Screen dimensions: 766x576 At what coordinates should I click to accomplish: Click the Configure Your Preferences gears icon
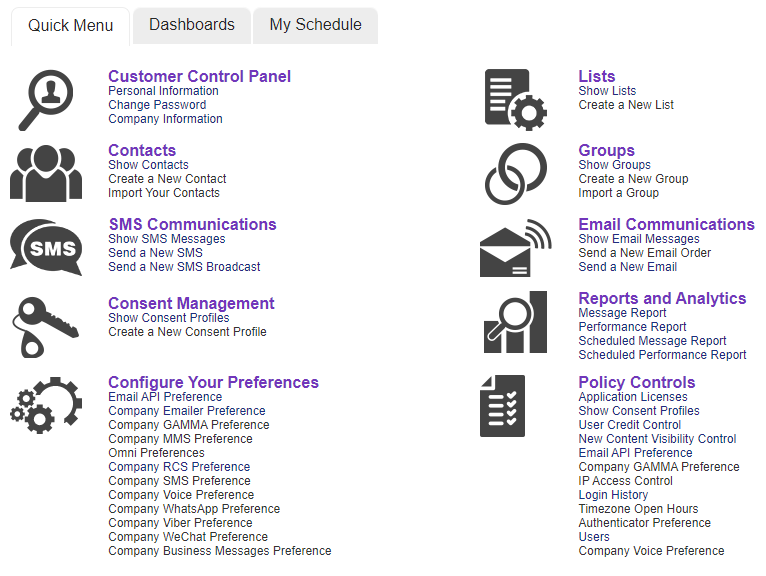(46, 405)
